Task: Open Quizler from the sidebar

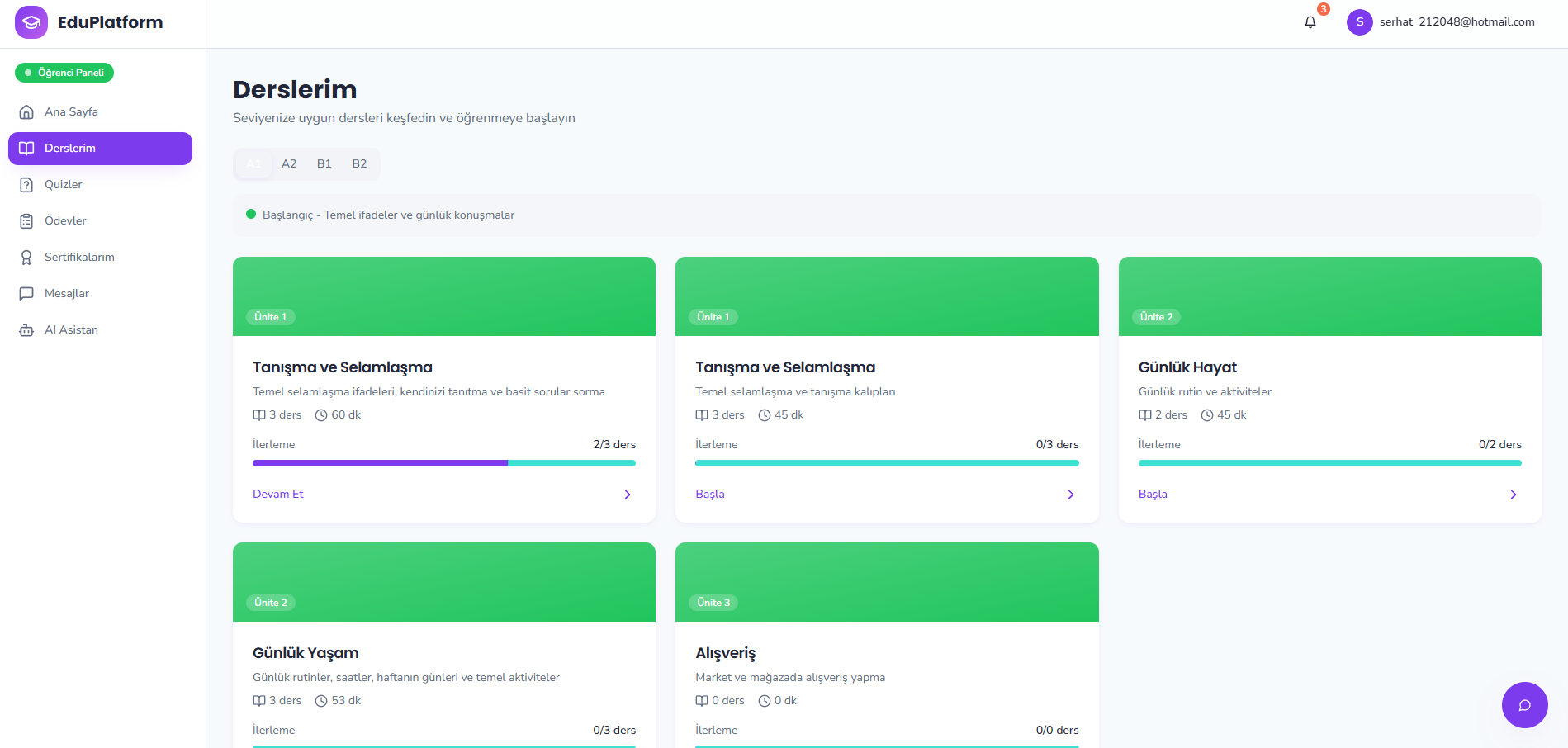Action: [100, 184]
